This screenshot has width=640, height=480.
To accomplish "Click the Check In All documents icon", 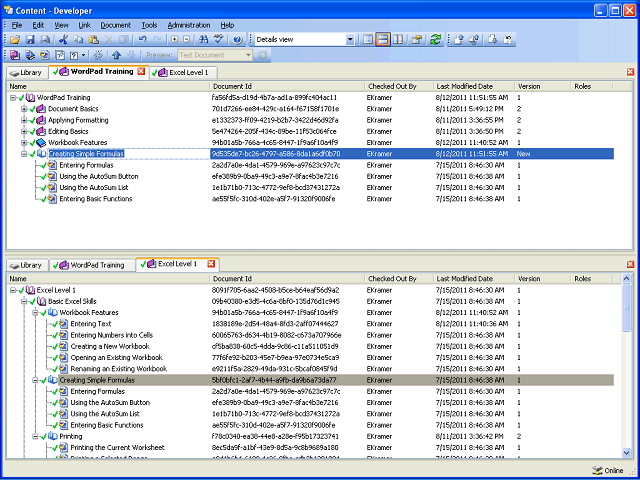I will click(474, 40).
